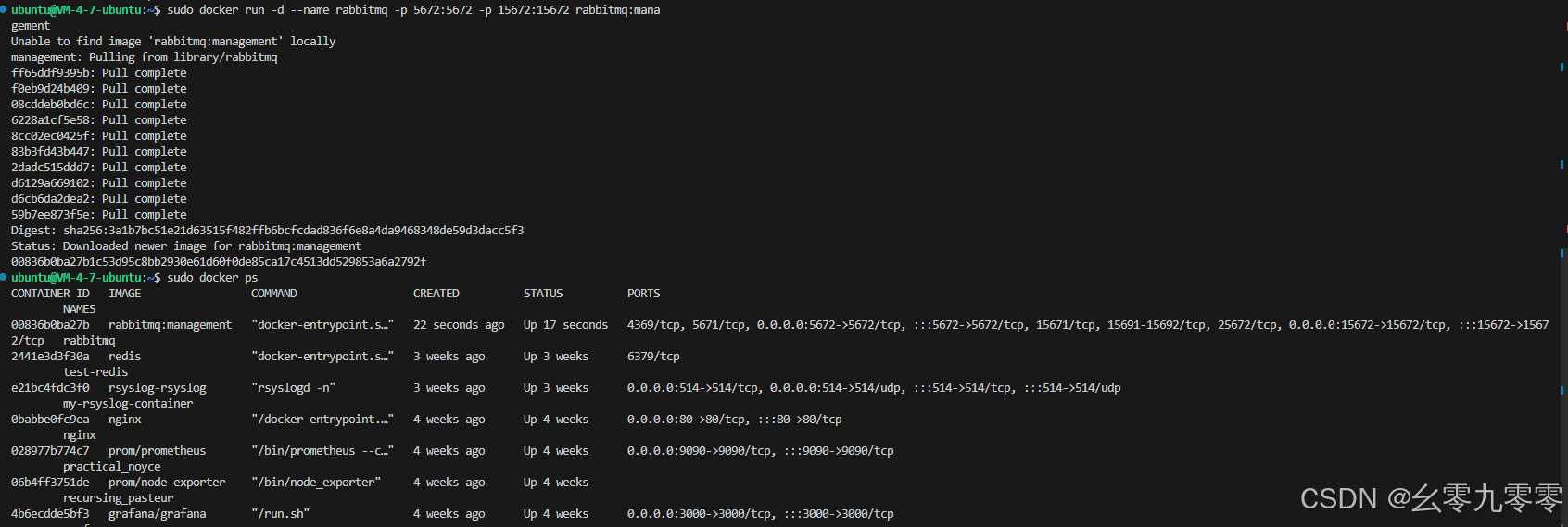Click container ID e21bc4fdc3f0

pyautogui.click(x=50, y=388)
